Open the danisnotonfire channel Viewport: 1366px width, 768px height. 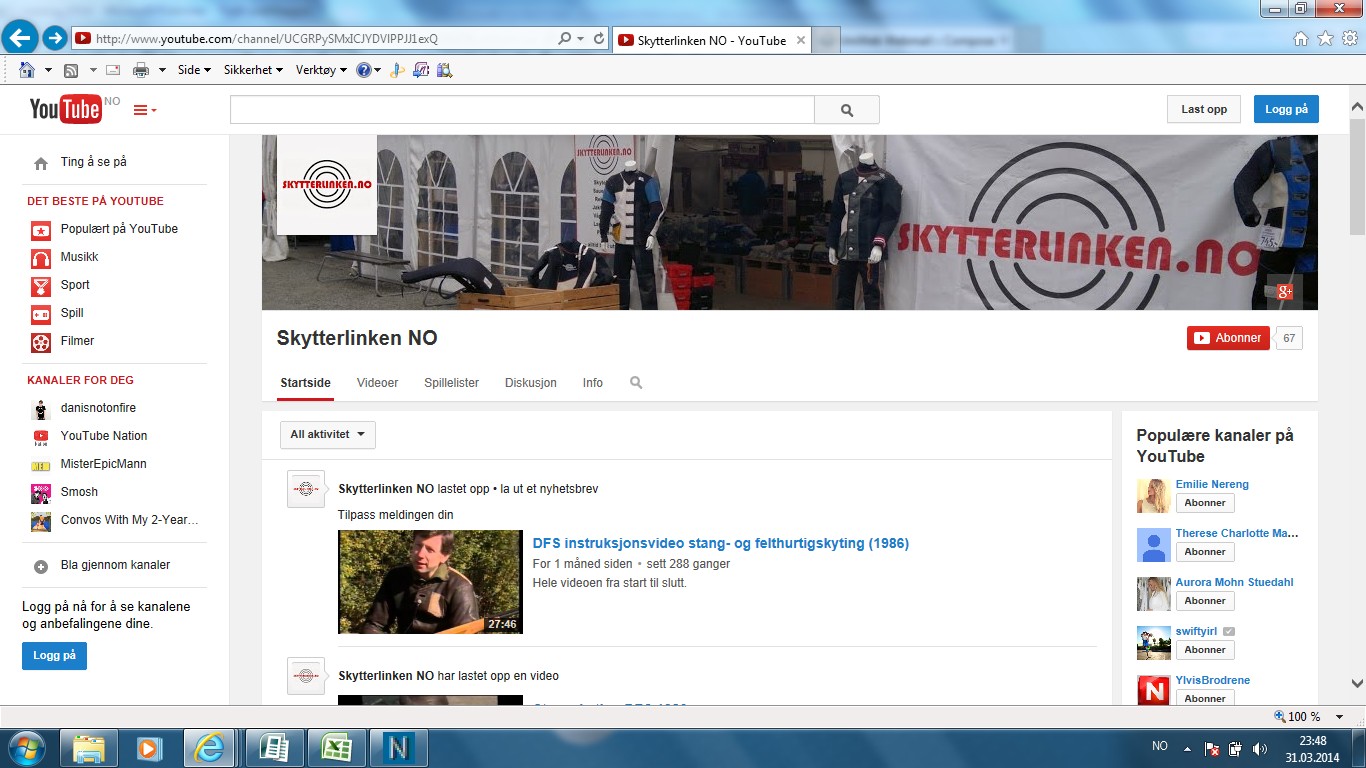point(98,408)
